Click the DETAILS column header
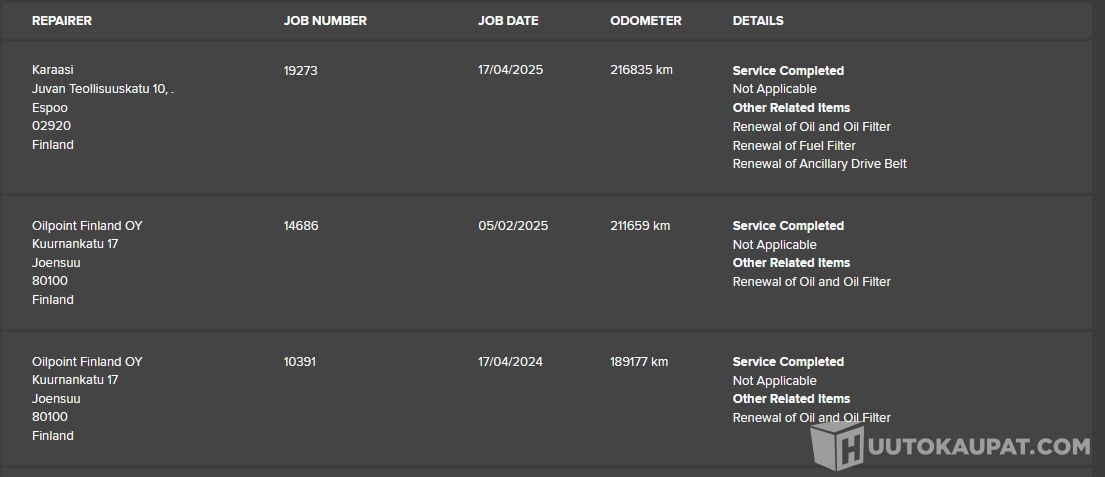This screenshot has height=477, width=1105. click(758, 21)
